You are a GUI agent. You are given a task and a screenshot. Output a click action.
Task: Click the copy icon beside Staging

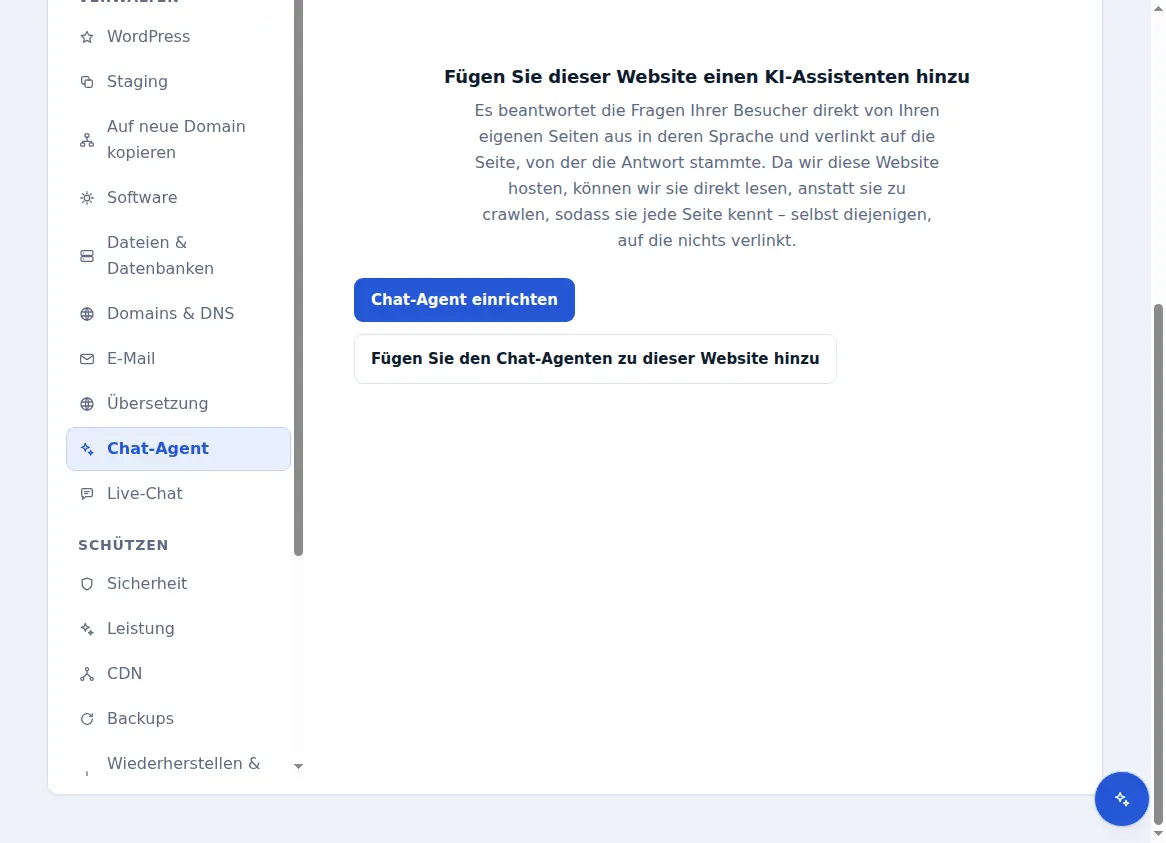(87, 82)
